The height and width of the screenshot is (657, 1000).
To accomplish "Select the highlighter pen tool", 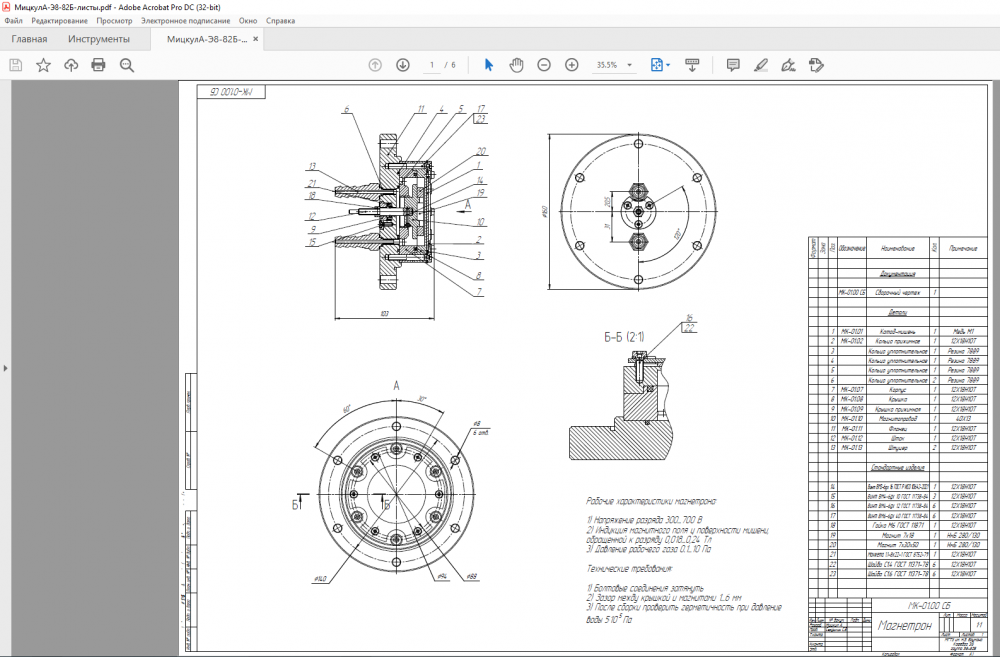I will pyautogui.click(x=761, y=65).
